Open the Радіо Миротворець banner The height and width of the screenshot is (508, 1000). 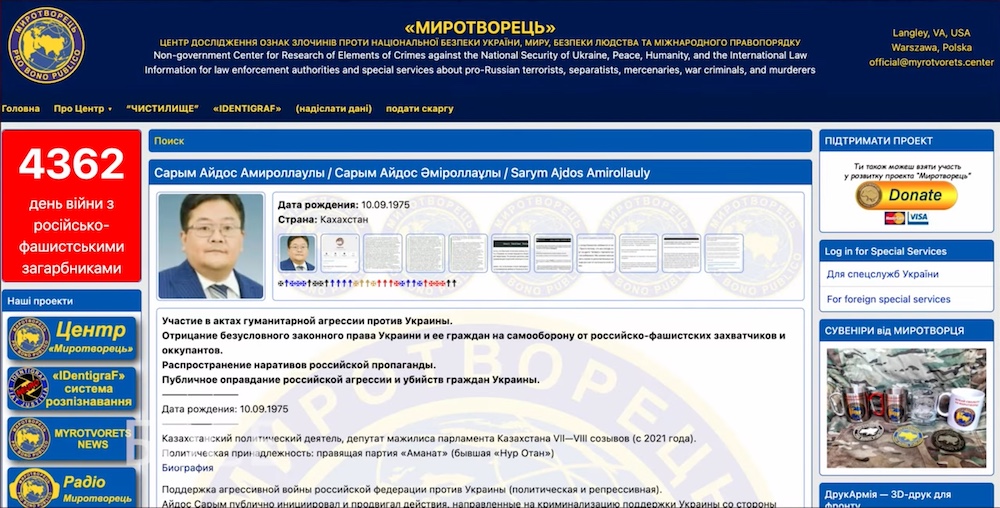(x=72, y=487)
